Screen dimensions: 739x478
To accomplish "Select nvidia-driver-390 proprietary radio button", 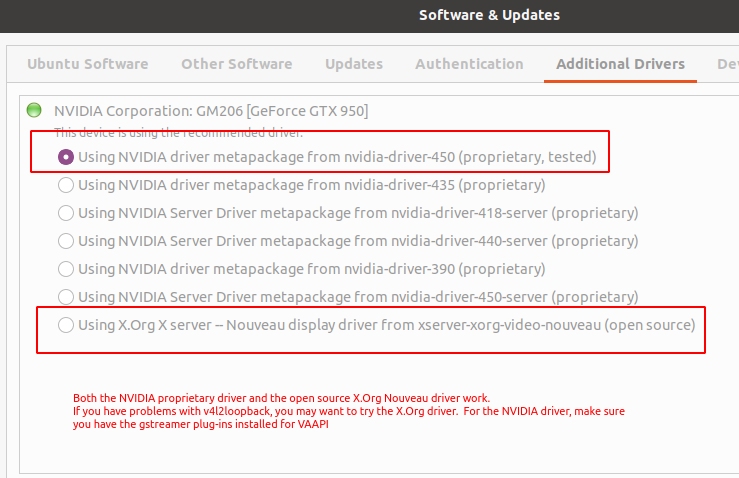I will point(66,269).
